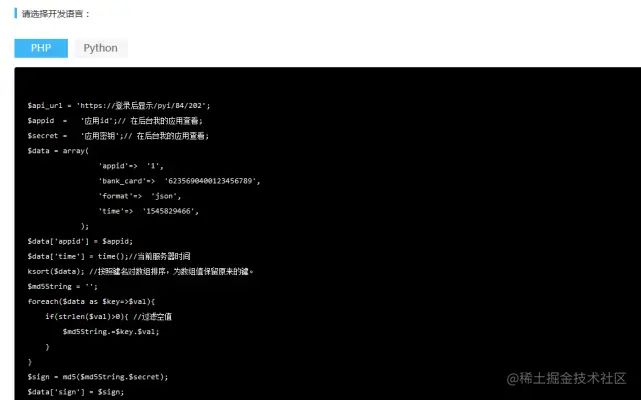Click the 'appid'=> '1' entry

pyautogui.click(x=131, y=166)
